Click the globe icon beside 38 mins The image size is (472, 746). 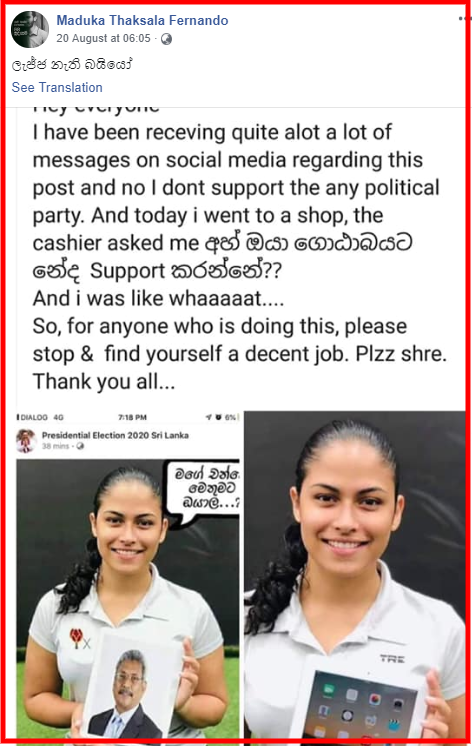pyautogui.click(x=80, y=446)
